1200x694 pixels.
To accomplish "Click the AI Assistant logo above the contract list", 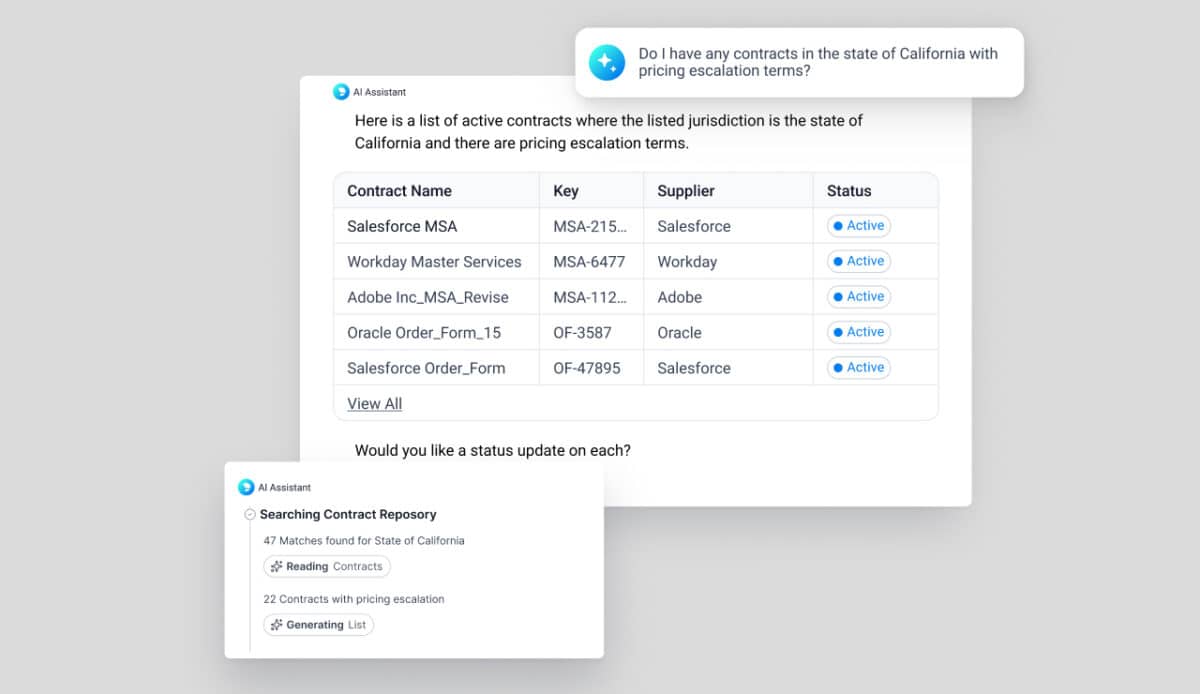I will coord(341,92).
